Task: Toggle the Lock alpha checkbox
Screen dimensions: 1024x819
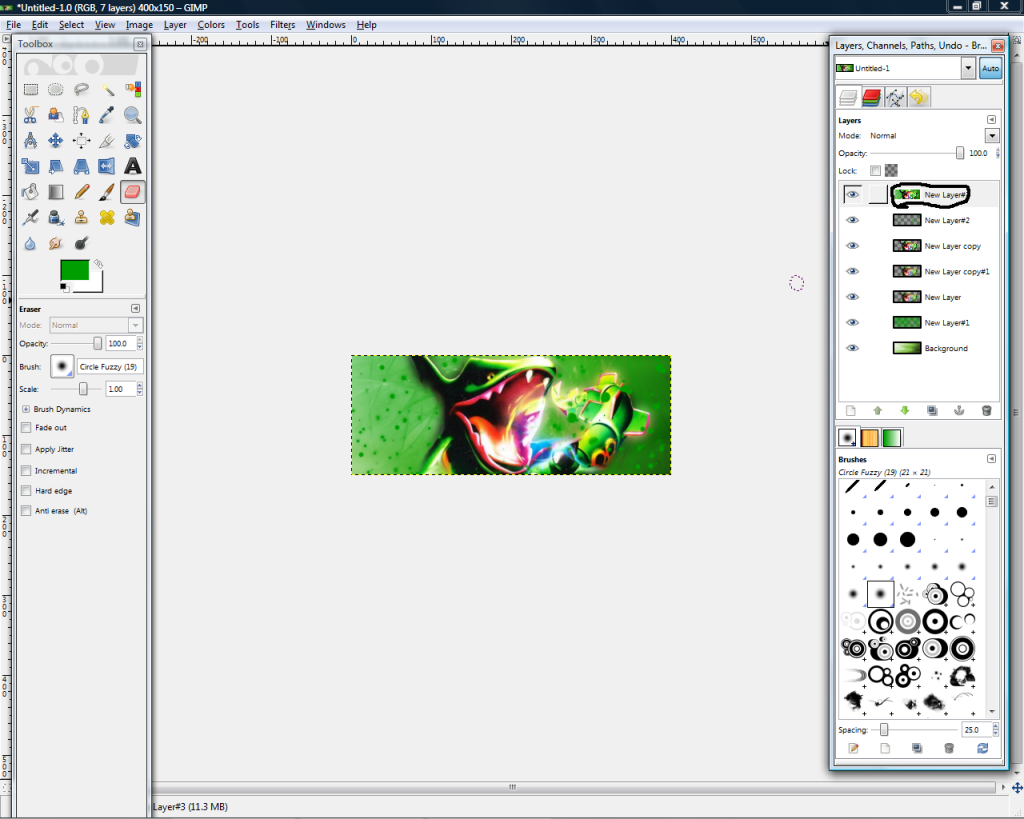Action: (x=876, y=170)
